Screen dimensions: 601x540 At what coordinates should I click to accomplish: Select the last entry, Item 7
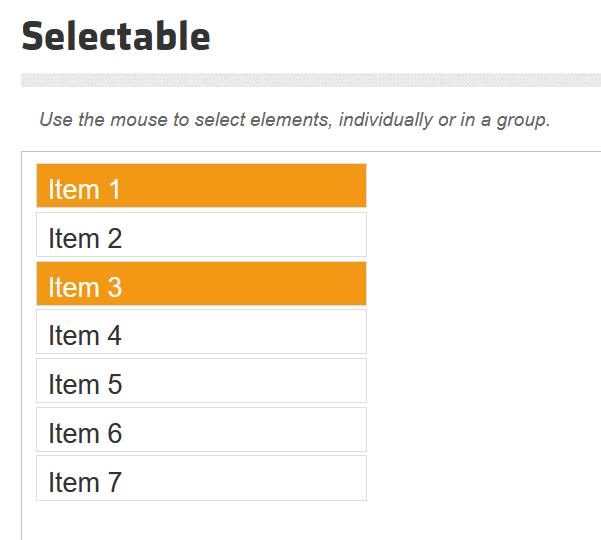click(201, 478)
